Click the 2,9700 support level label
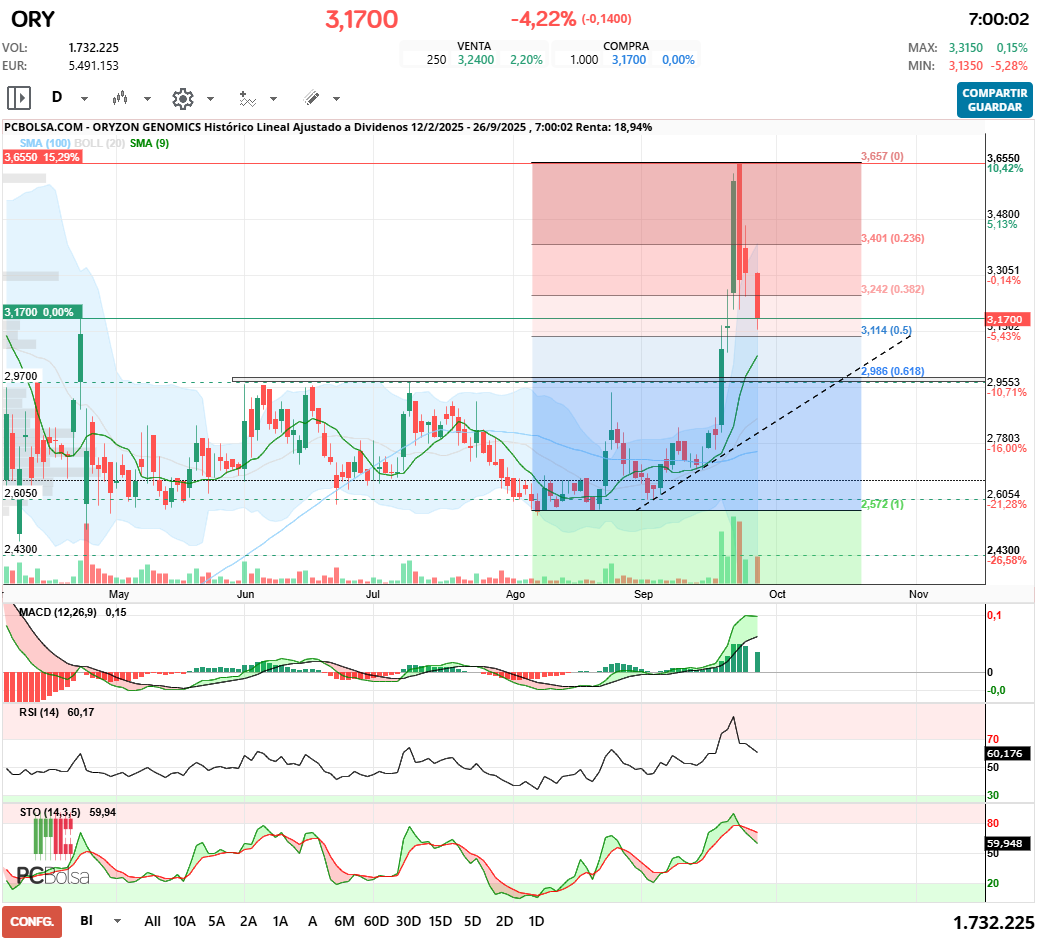This screenshot has width=1048, height=943. [x=21, y=376]
